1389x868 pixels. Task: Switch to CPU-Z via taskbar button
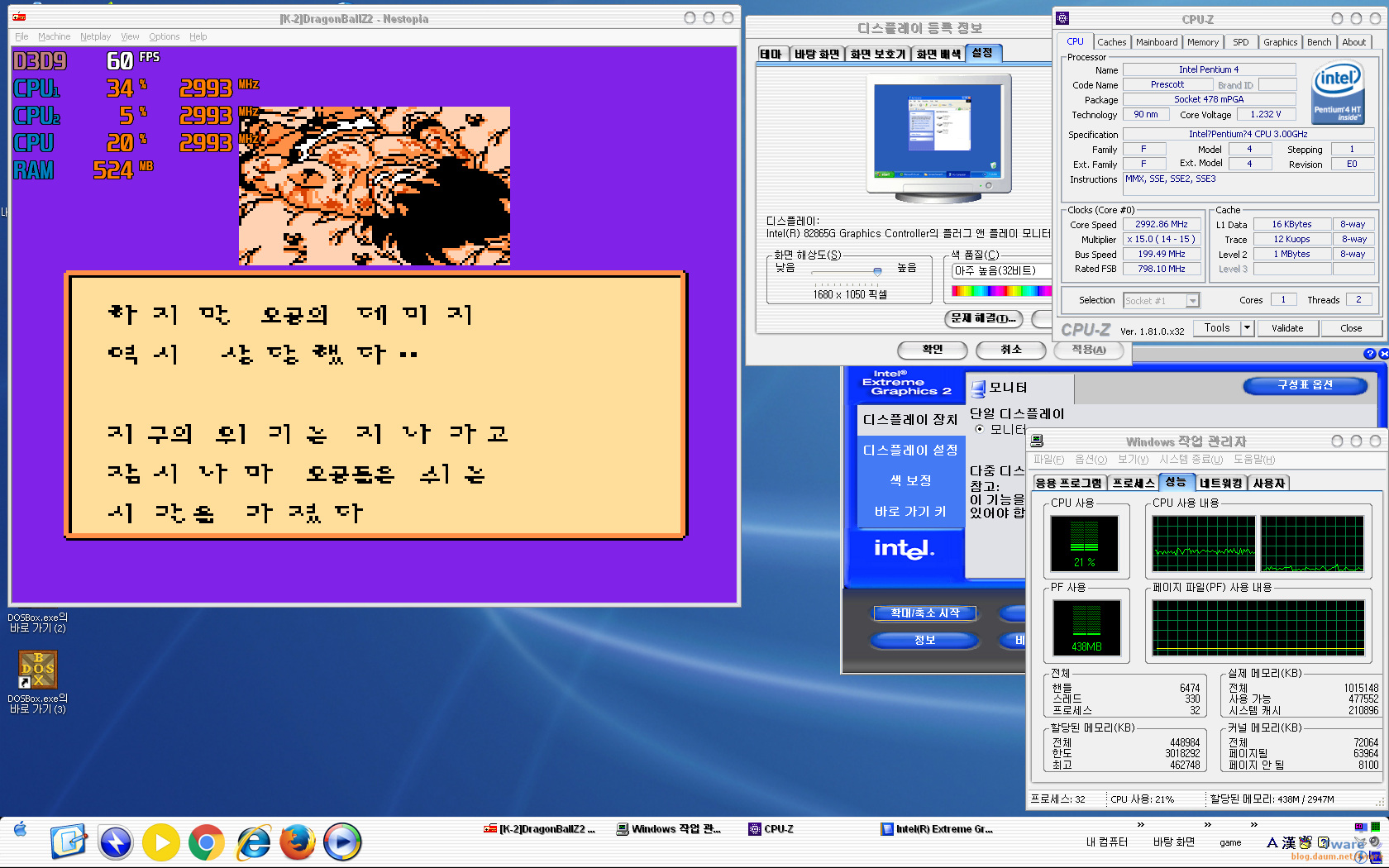pyautogui.click(x=771, y=829)
